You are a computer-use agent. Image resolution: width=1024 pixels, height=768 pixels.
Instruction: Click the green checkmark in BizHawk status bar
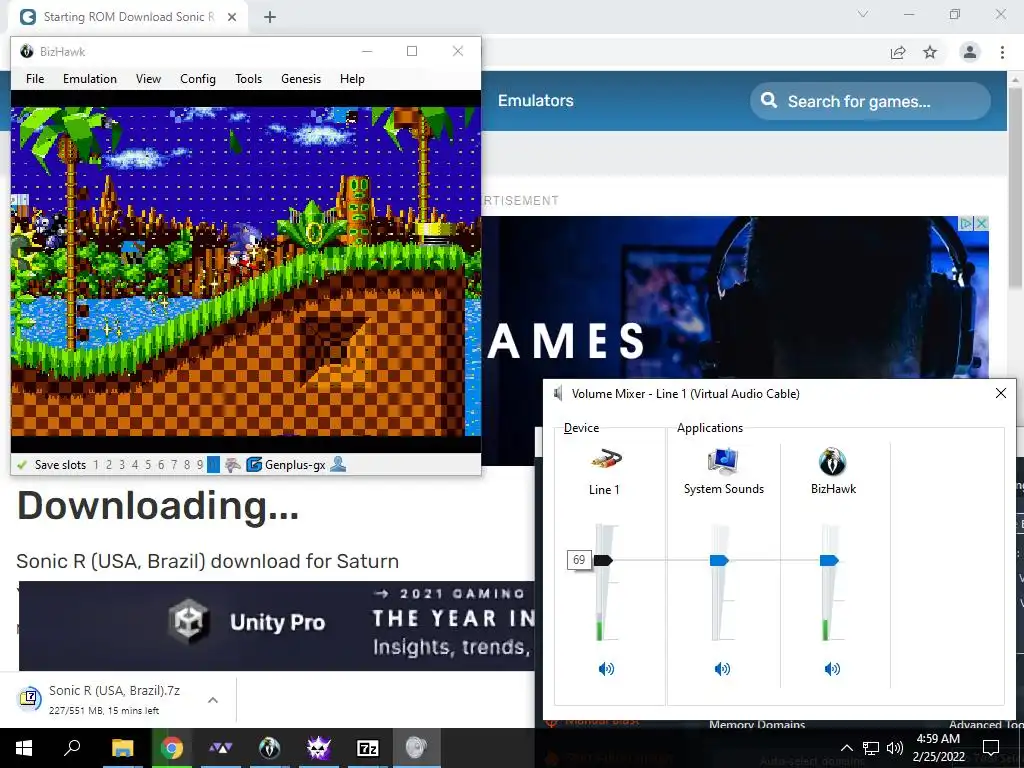point(22,465)
